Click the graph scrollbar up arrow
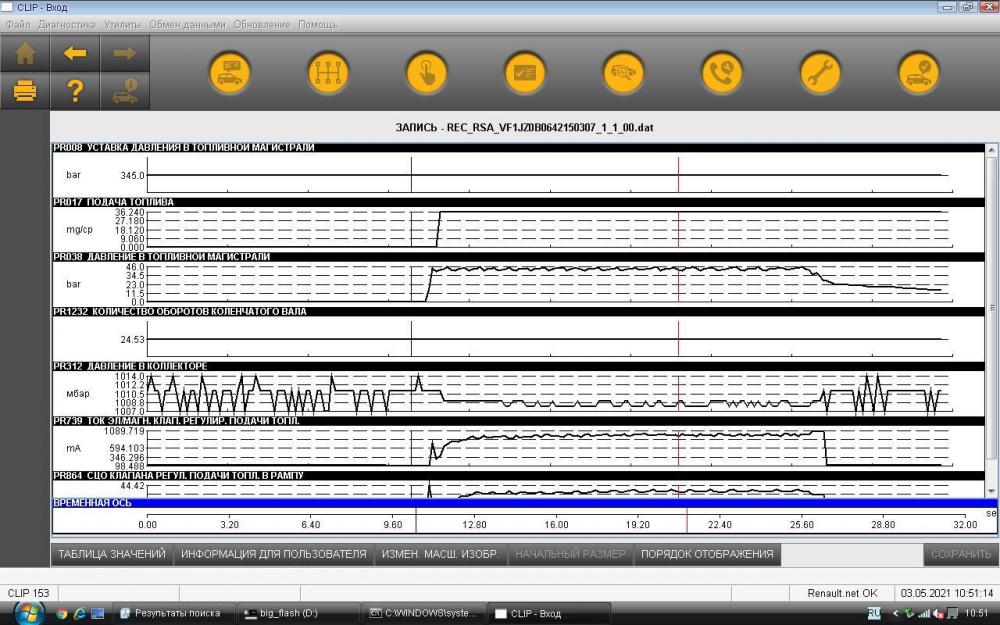Screen dimensions: 1000x625 tap(991, 150)
